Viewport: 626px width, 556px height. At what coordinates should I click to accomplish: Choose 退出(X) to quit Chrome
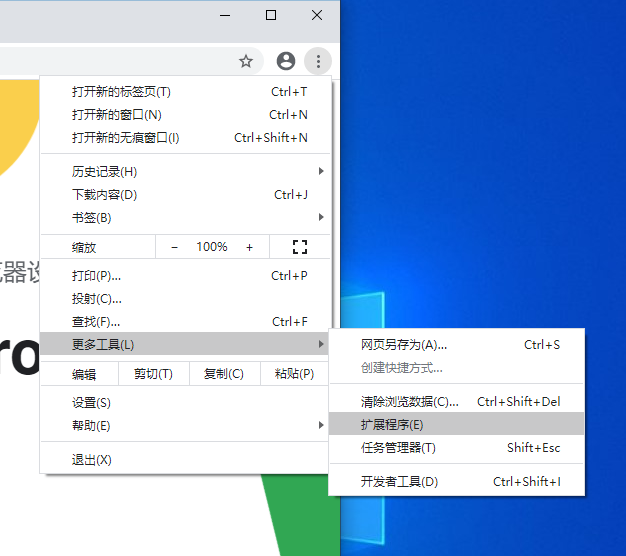(184, 460)
